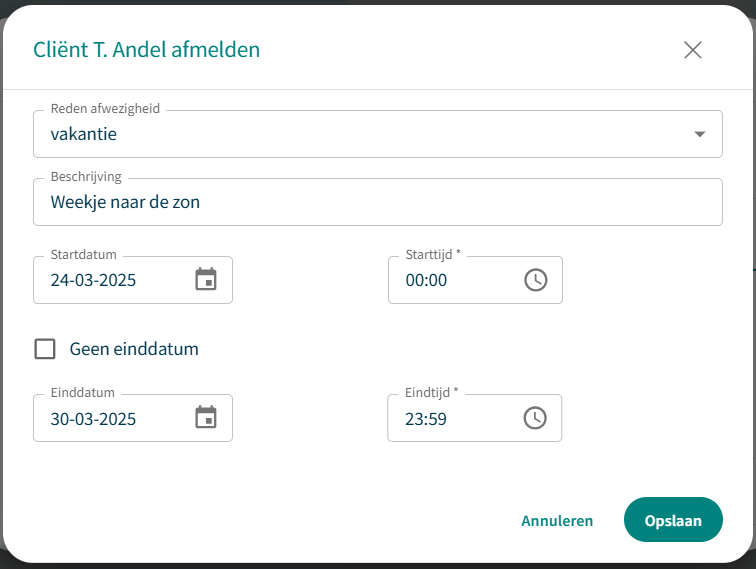Image resolution: width=756 pixels, height=569 pixels.
Task: Close the Cliënt afmelden dialog with X
Action: [692, 50]
